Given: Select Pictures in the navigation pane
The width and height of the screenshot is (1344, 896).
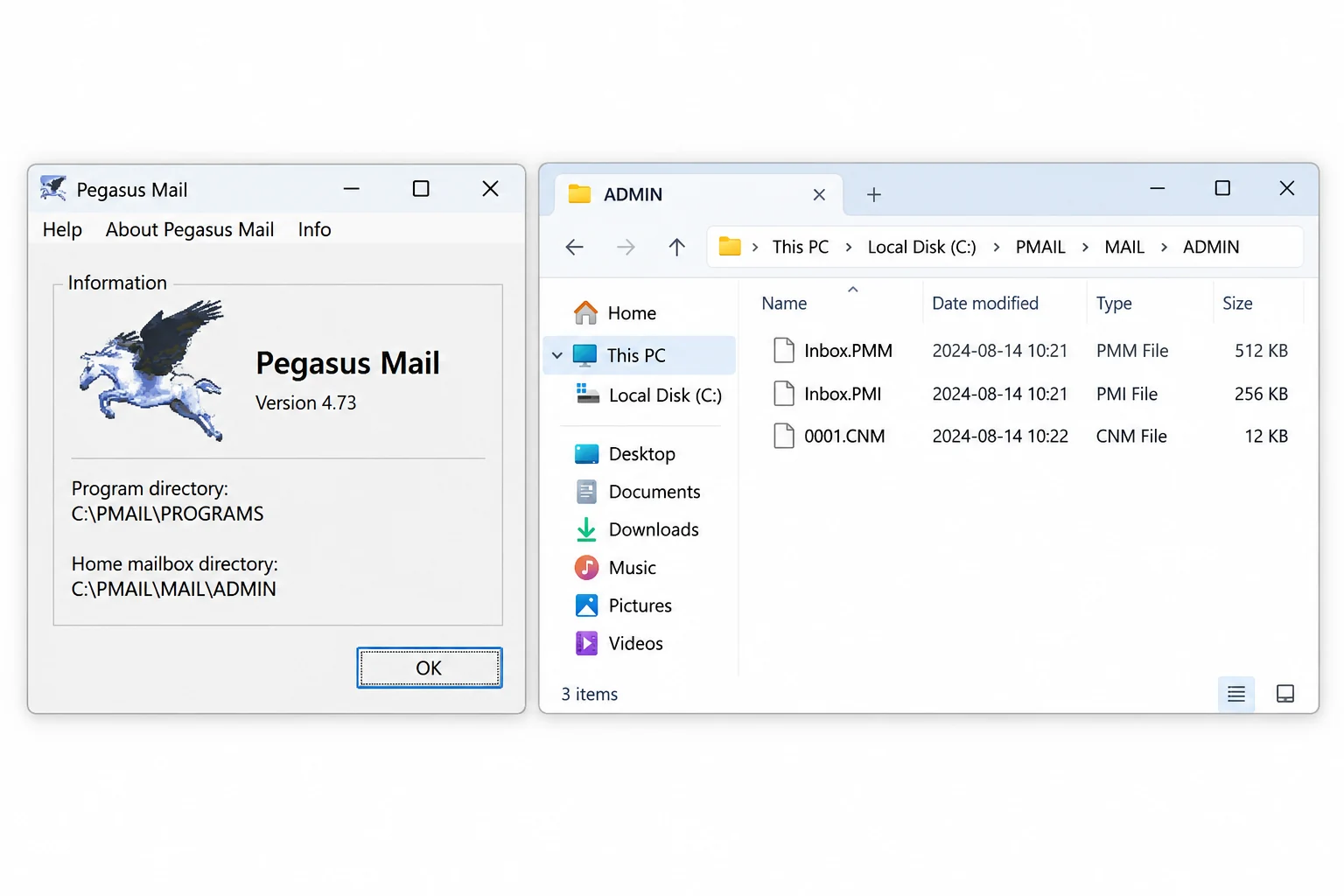Looking at the screenshot, I should click(x=639, y=605).
